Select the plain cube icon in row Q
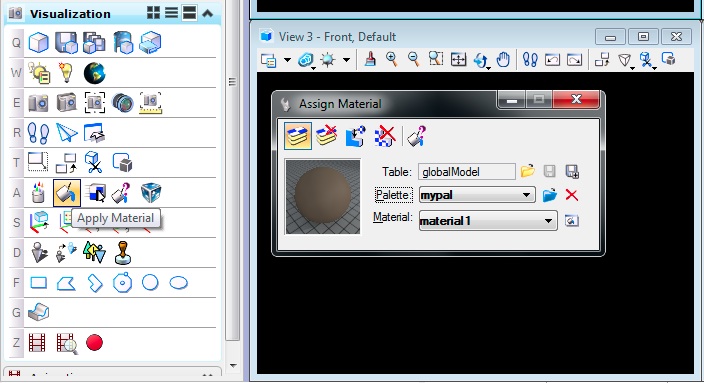This screenshot has width=704, height=383. pos(39,43)
